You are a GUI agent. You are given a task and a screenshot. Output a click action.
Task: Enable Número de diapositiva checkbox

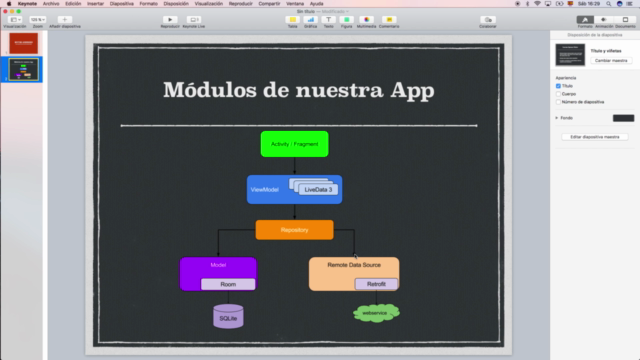(558, 102)
